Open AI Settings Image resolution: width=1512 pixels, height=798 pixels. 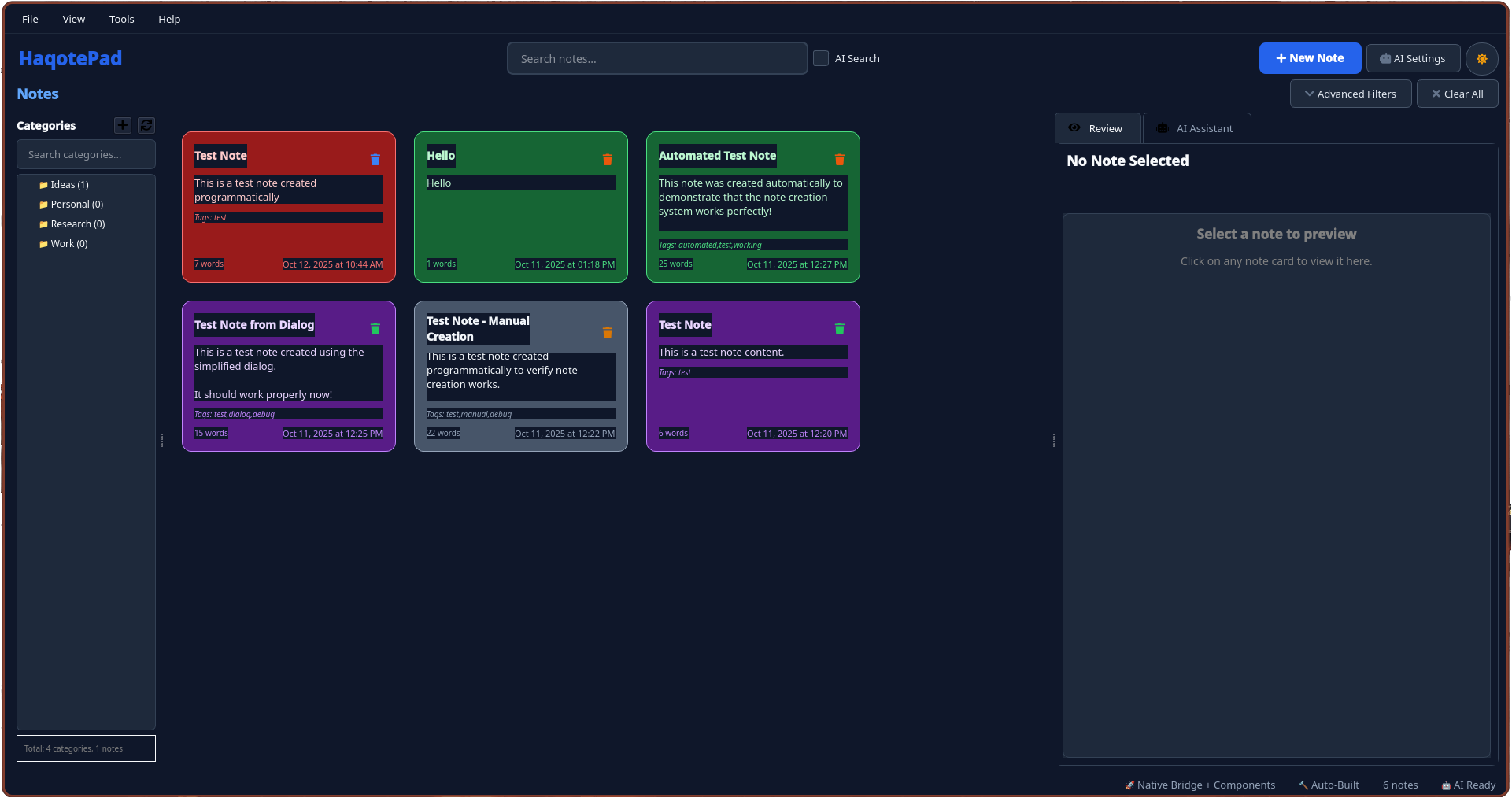point(1413,58)
